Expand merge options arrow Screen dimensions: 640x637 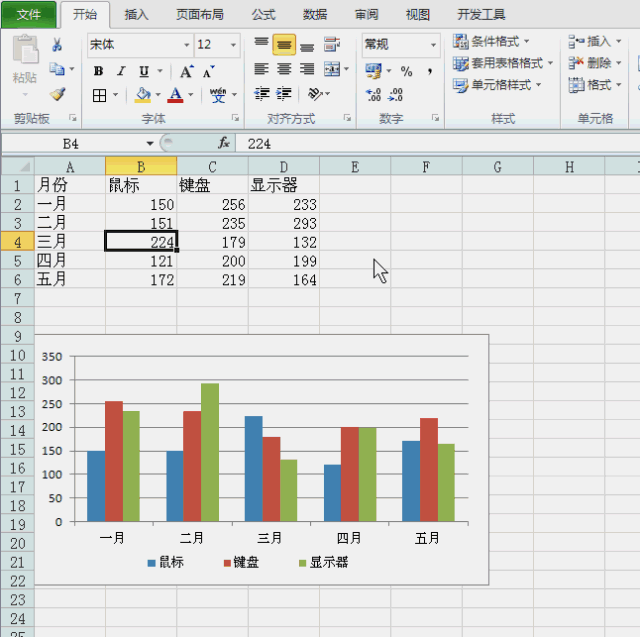point(347,69)
